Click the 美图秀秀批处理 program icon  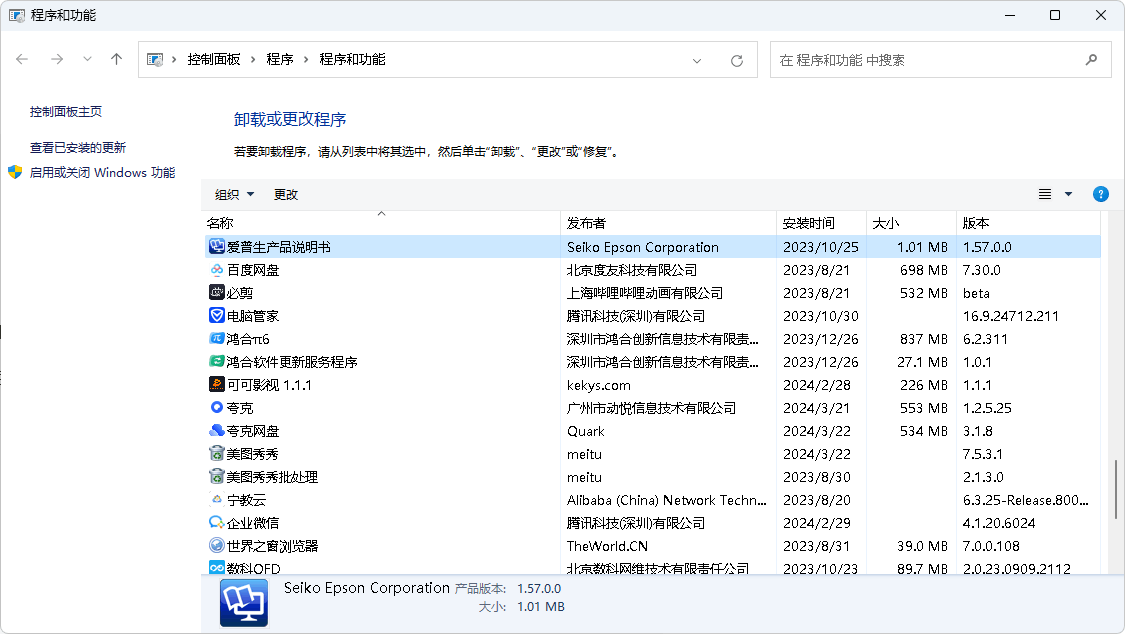point(217,476)
